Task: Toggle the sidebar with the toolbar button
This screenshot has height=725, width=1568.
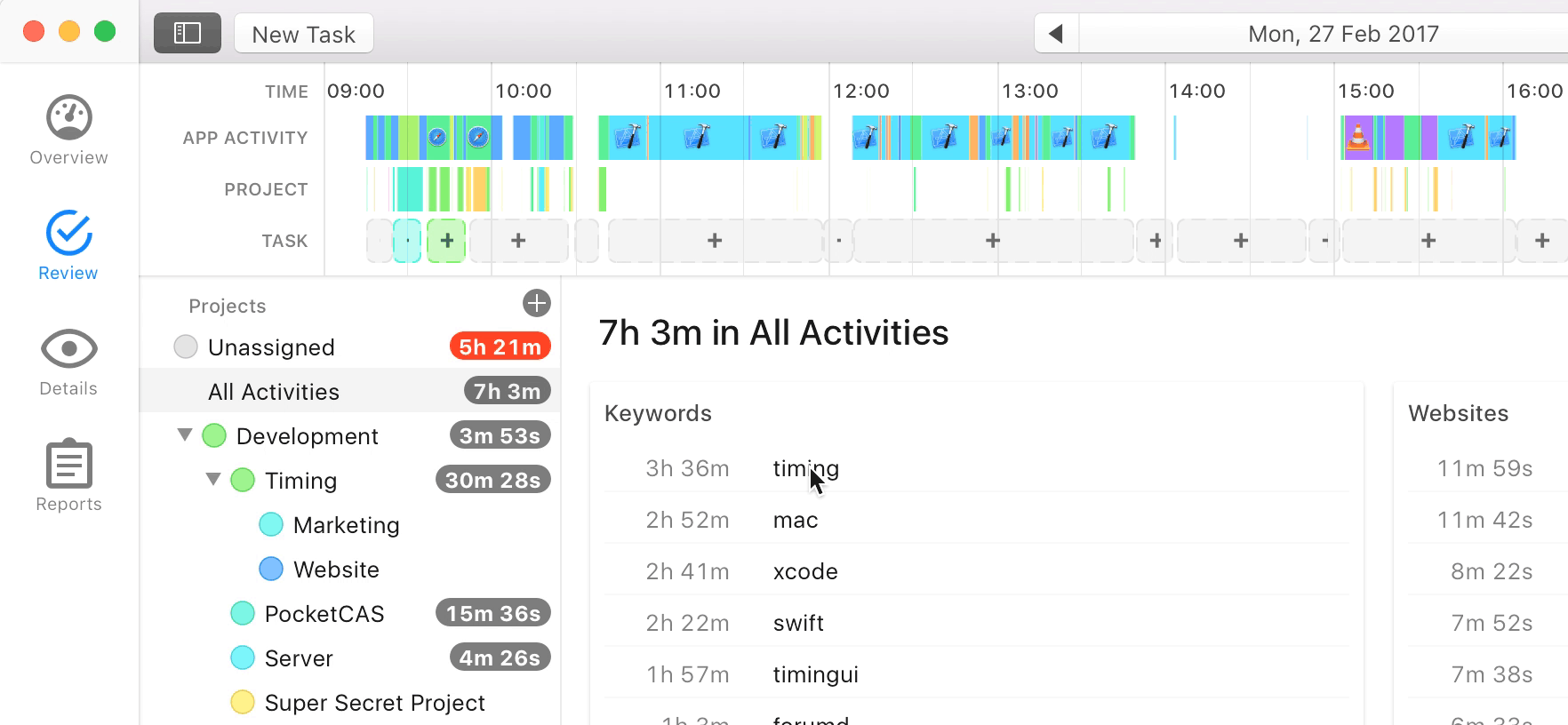Action: 187,34
